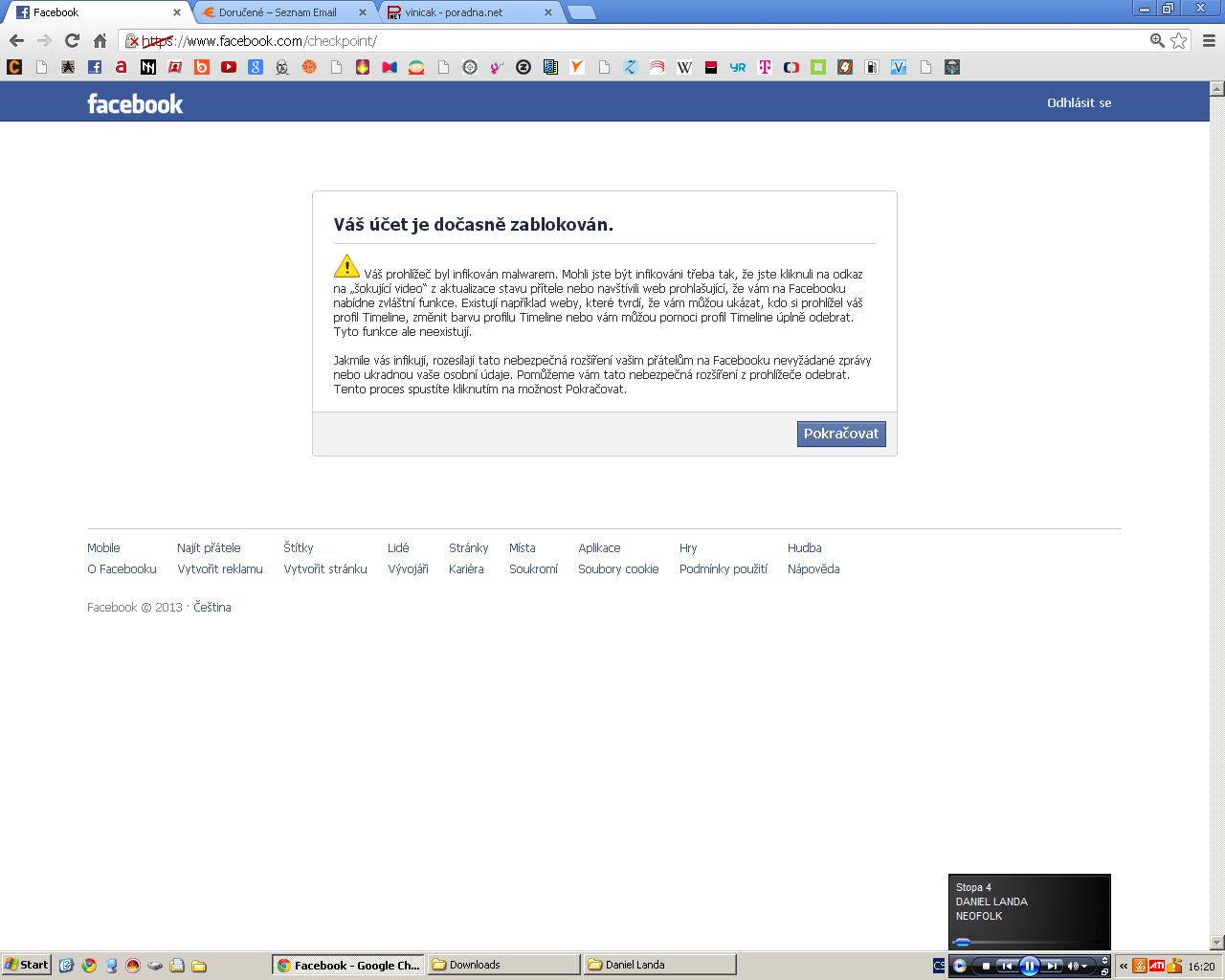Viewport: 1225px width, 980px height.
Task: Open the Soubory cookie link
Action: click(618, 568)
